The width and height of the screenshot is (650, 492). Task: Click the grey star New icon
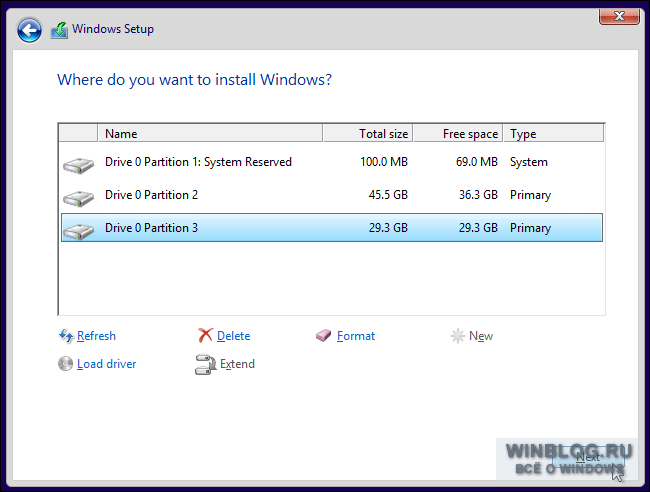pos(458,336)
